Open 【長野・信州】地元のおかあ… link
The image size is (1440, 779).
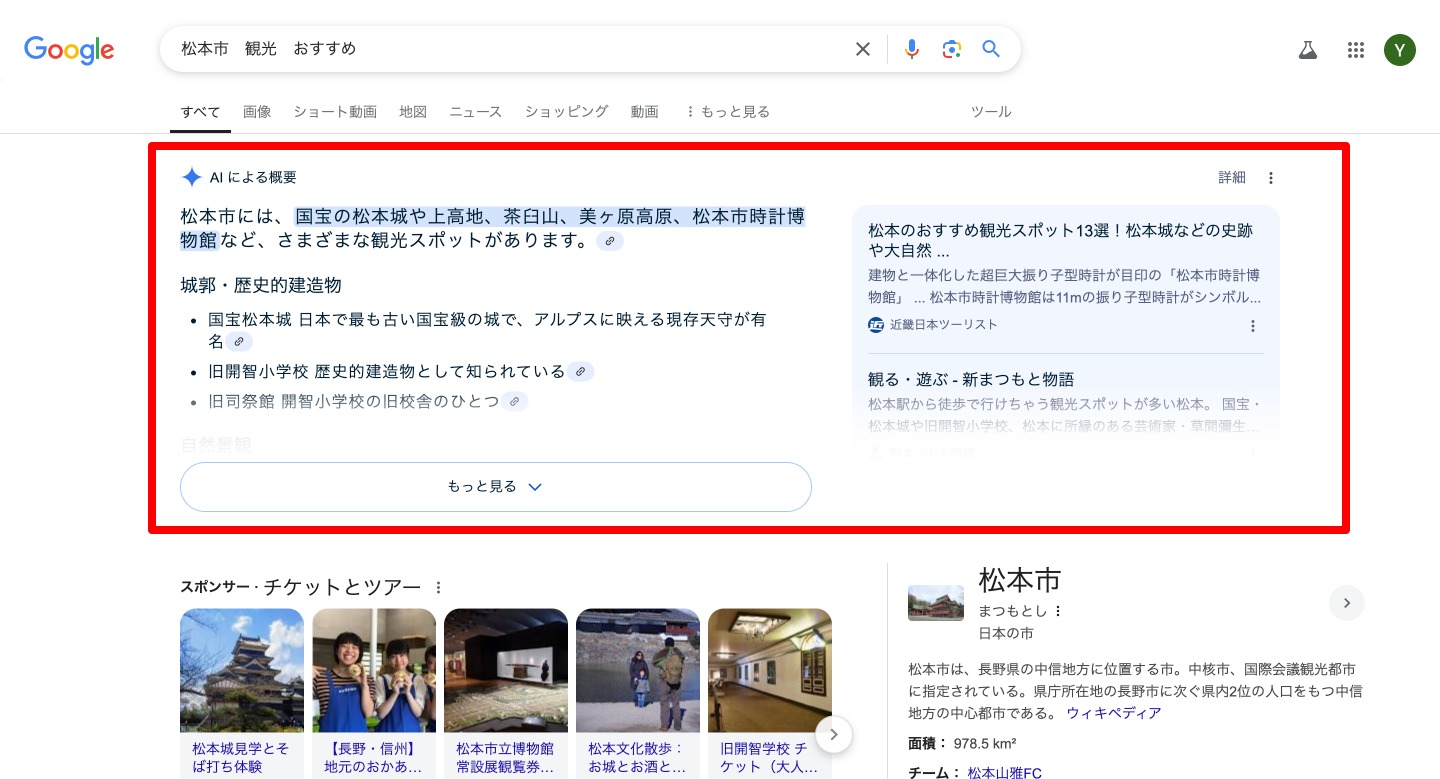click(373, 757)
